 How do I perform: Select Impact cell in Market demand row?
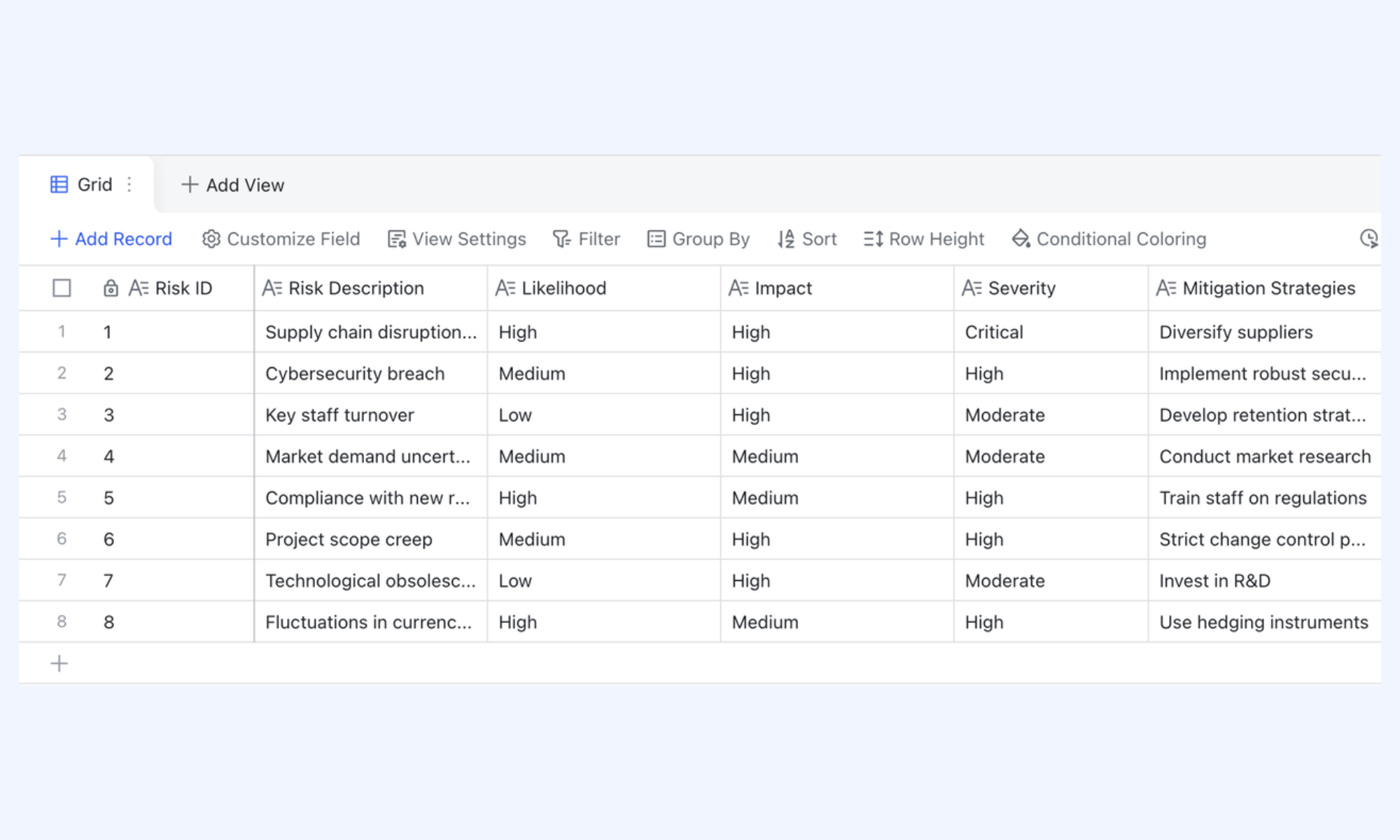(x=837, y=456)
